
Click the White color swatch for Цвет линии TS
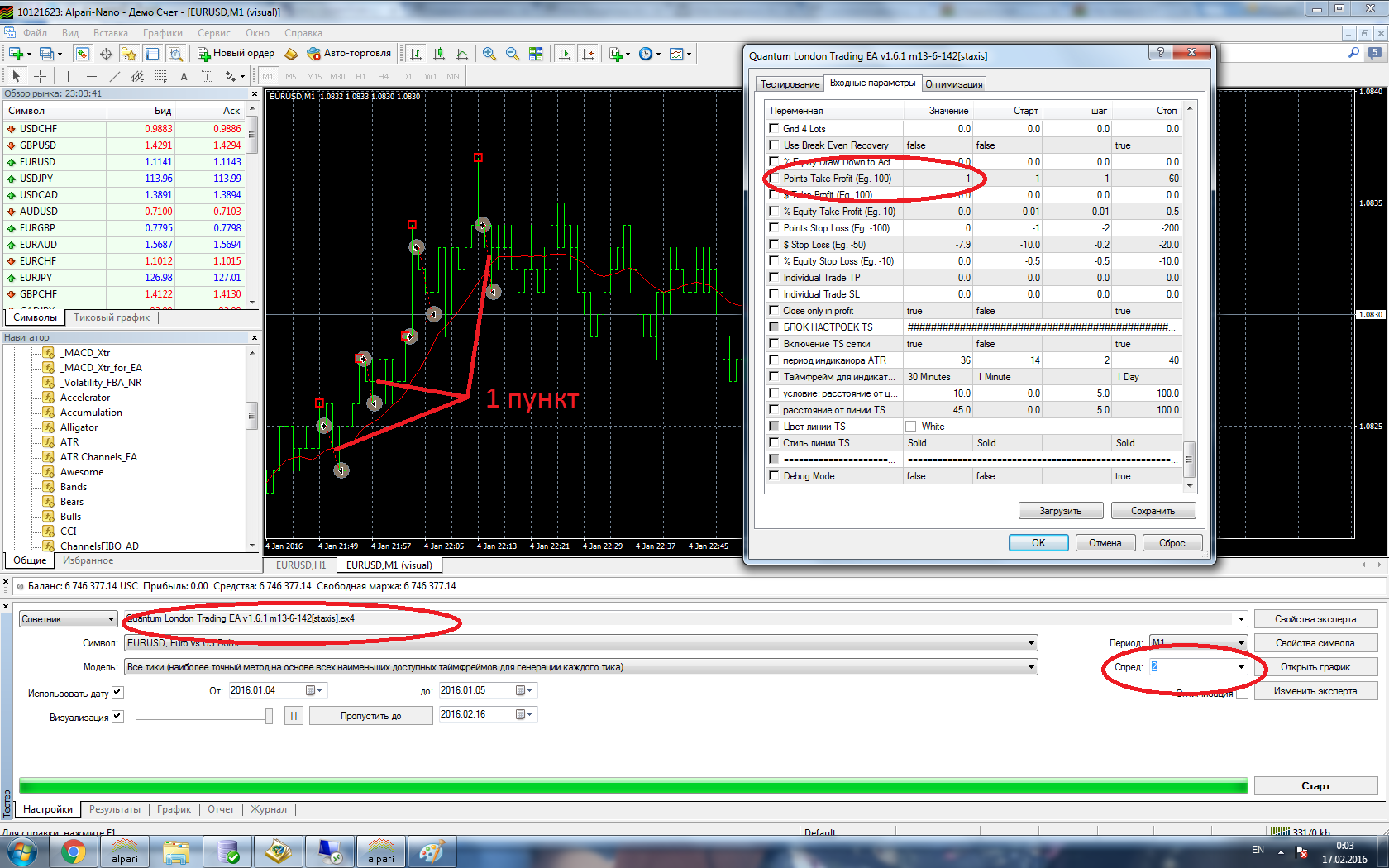tap(911, 427)
